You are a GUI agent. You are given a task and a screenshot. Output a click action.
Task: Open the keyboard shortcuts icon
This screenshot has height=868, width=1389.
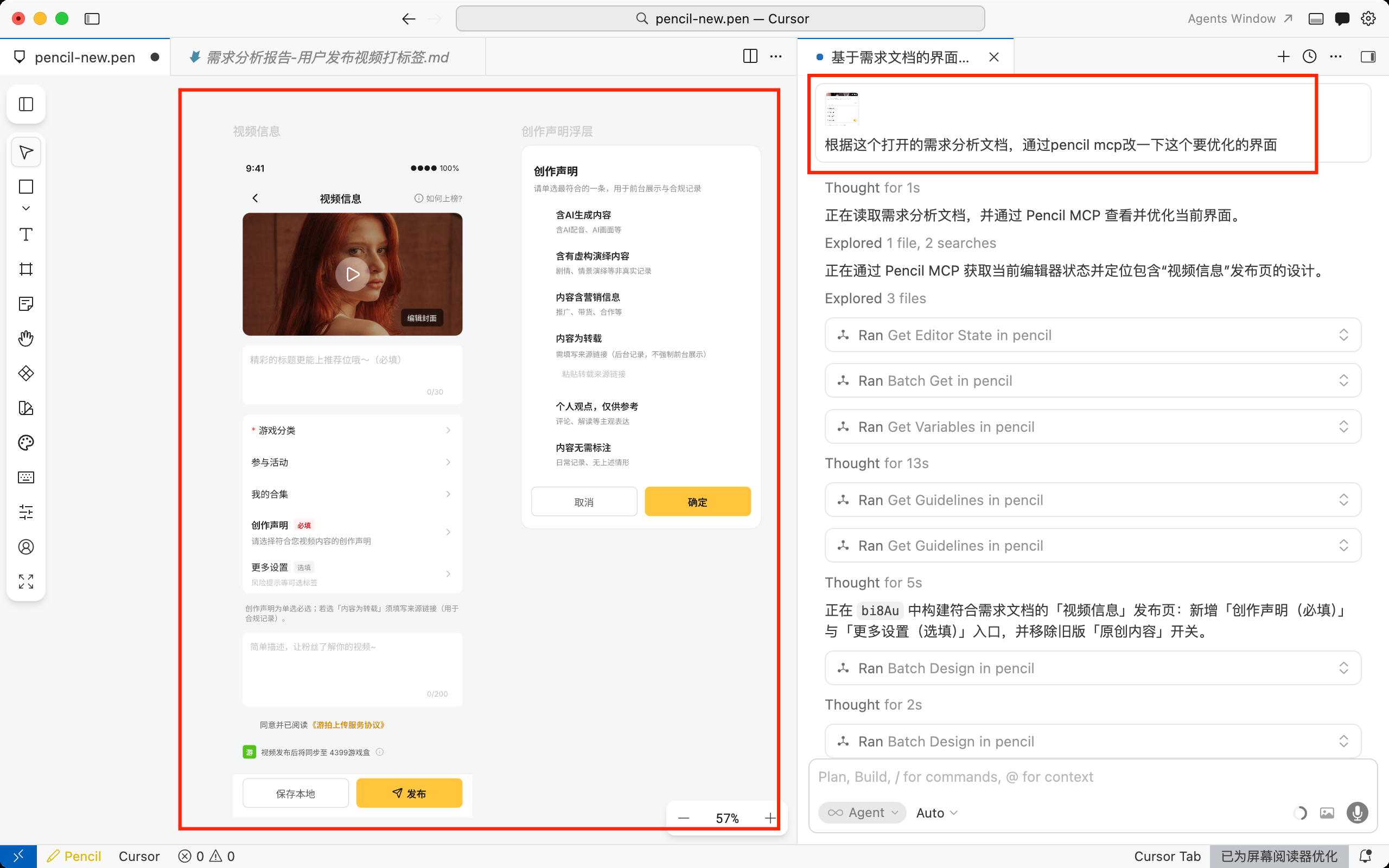click(x=26, y=477)
